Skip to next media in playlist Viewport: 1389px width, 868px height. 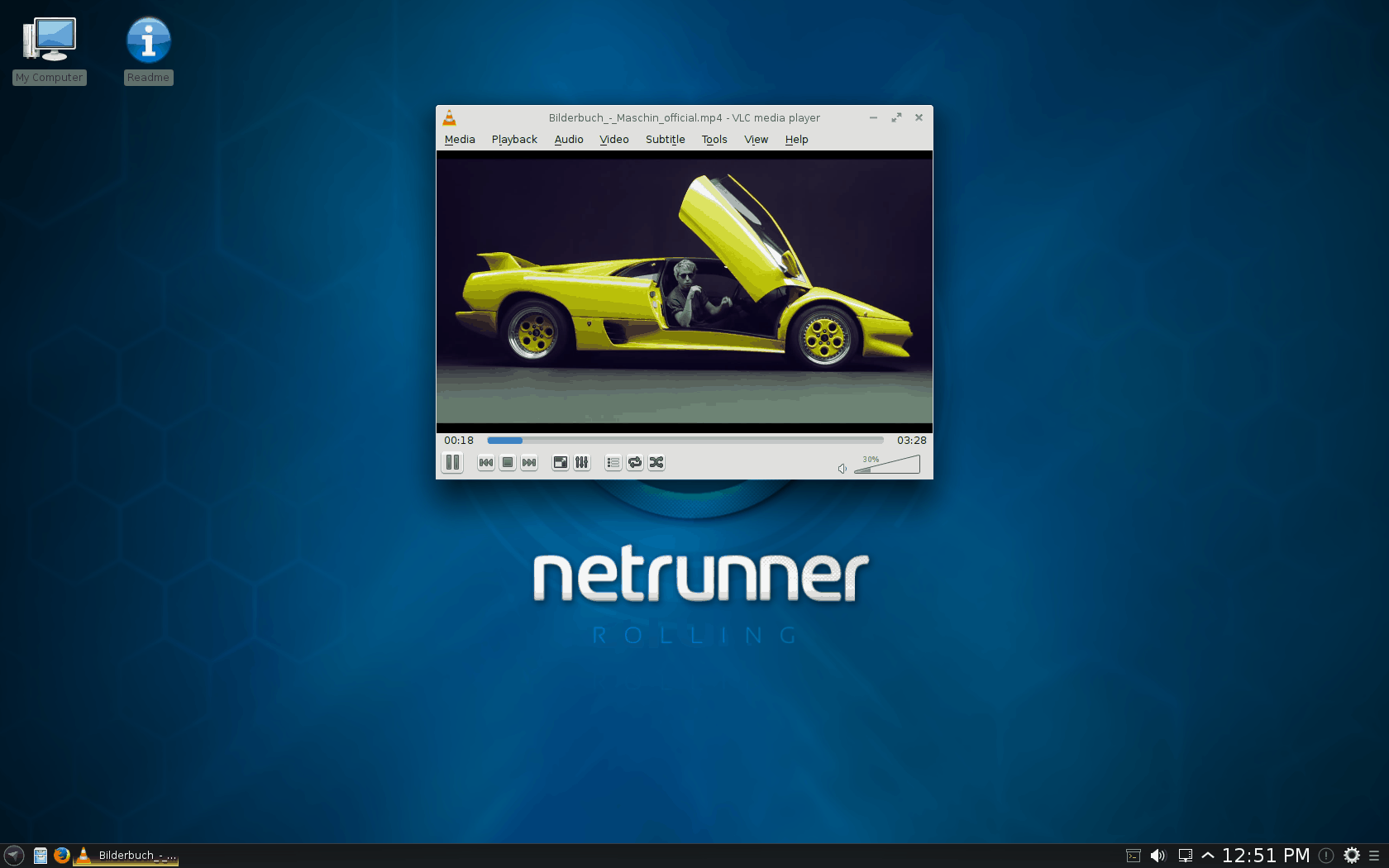click(529, 463)
